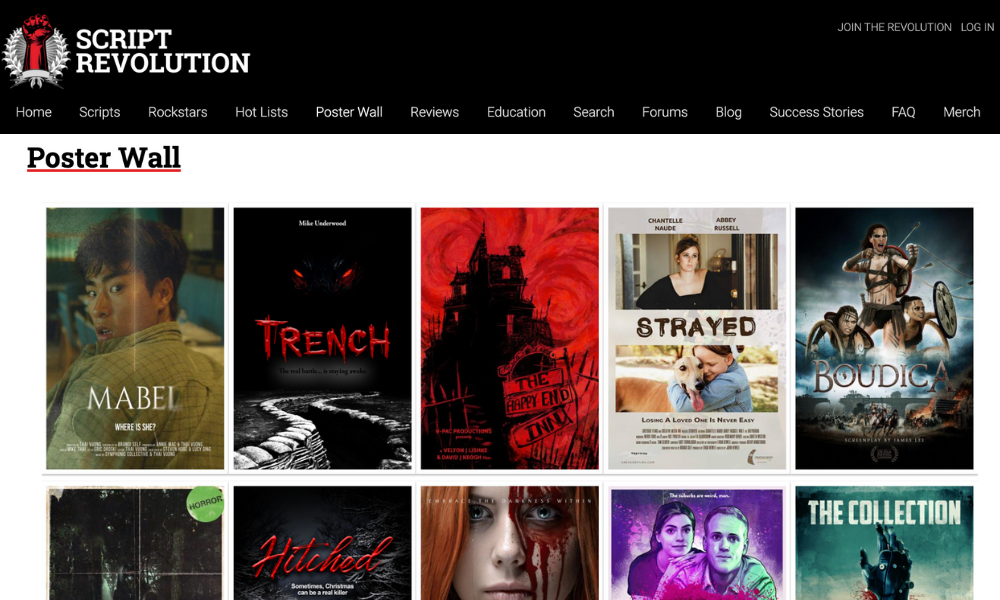Select the bloody red-haired woman poster
This screenshot has width=1000, height=600.
pyautogui.click(x=510, y=543)
